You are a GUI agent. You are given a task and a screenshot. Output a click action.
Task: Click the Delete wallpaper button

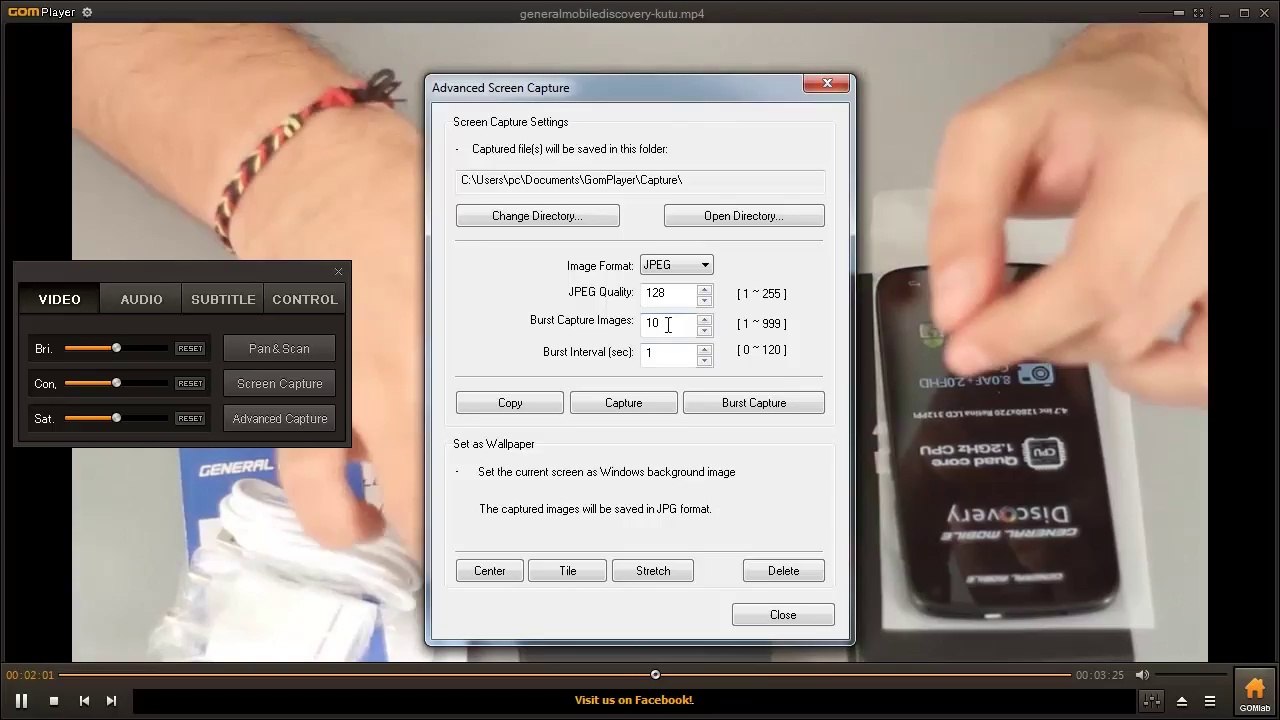click(784, 571)
